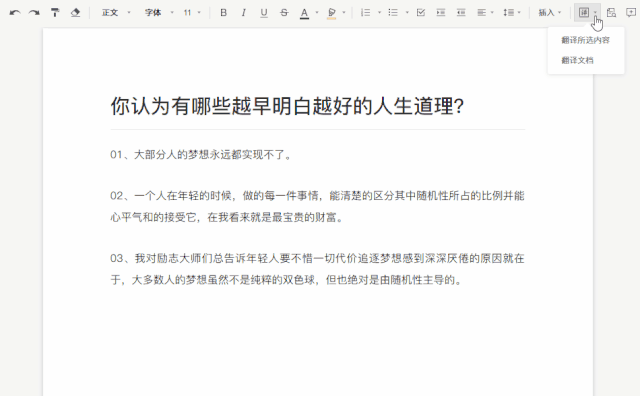This screenshot has height=396, width=640.
Task: Click the add comment icon
Action: (631, 13)
